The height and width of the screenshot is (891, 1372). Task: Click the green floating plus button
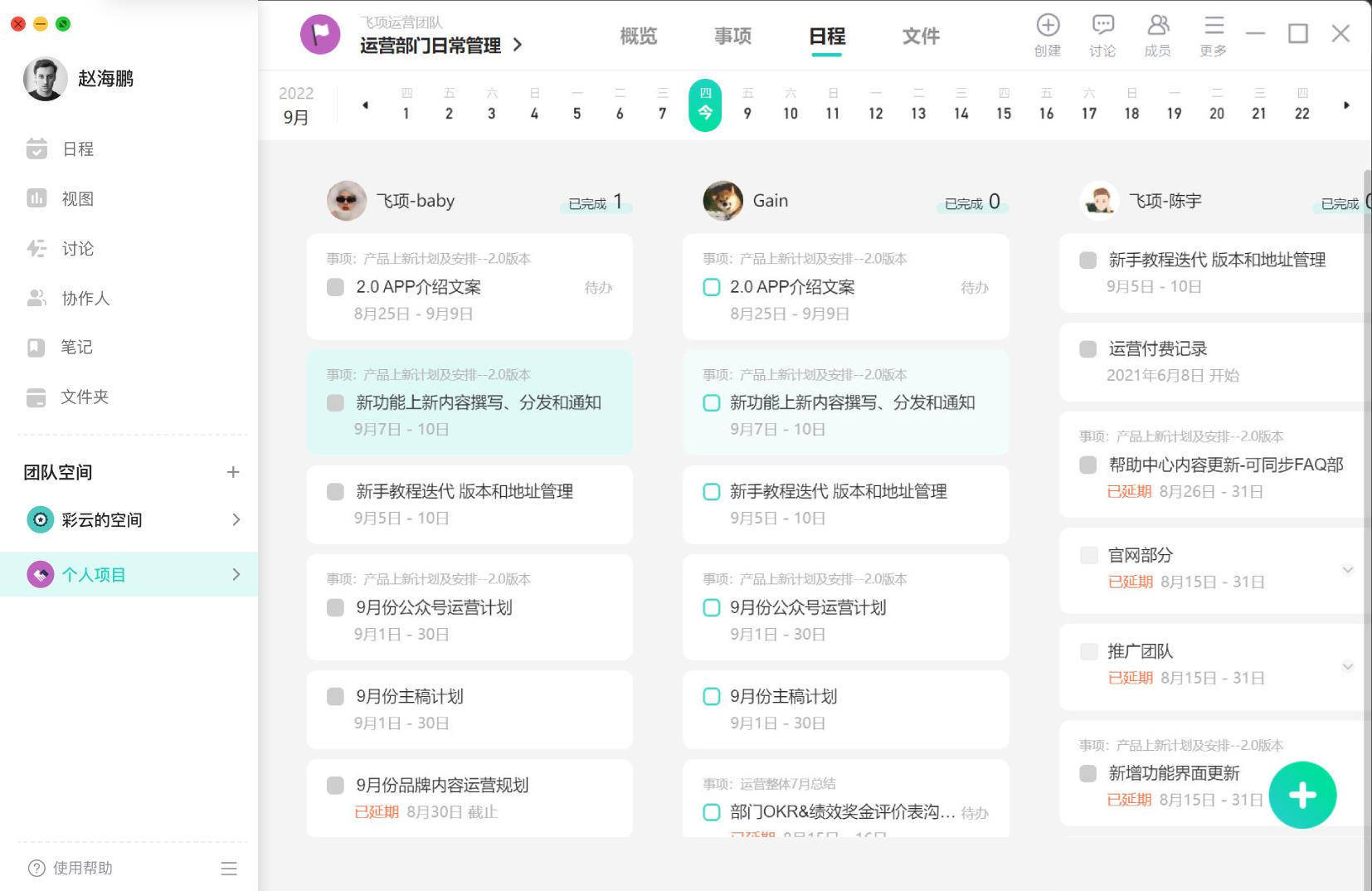click(x=1302, y=795)
